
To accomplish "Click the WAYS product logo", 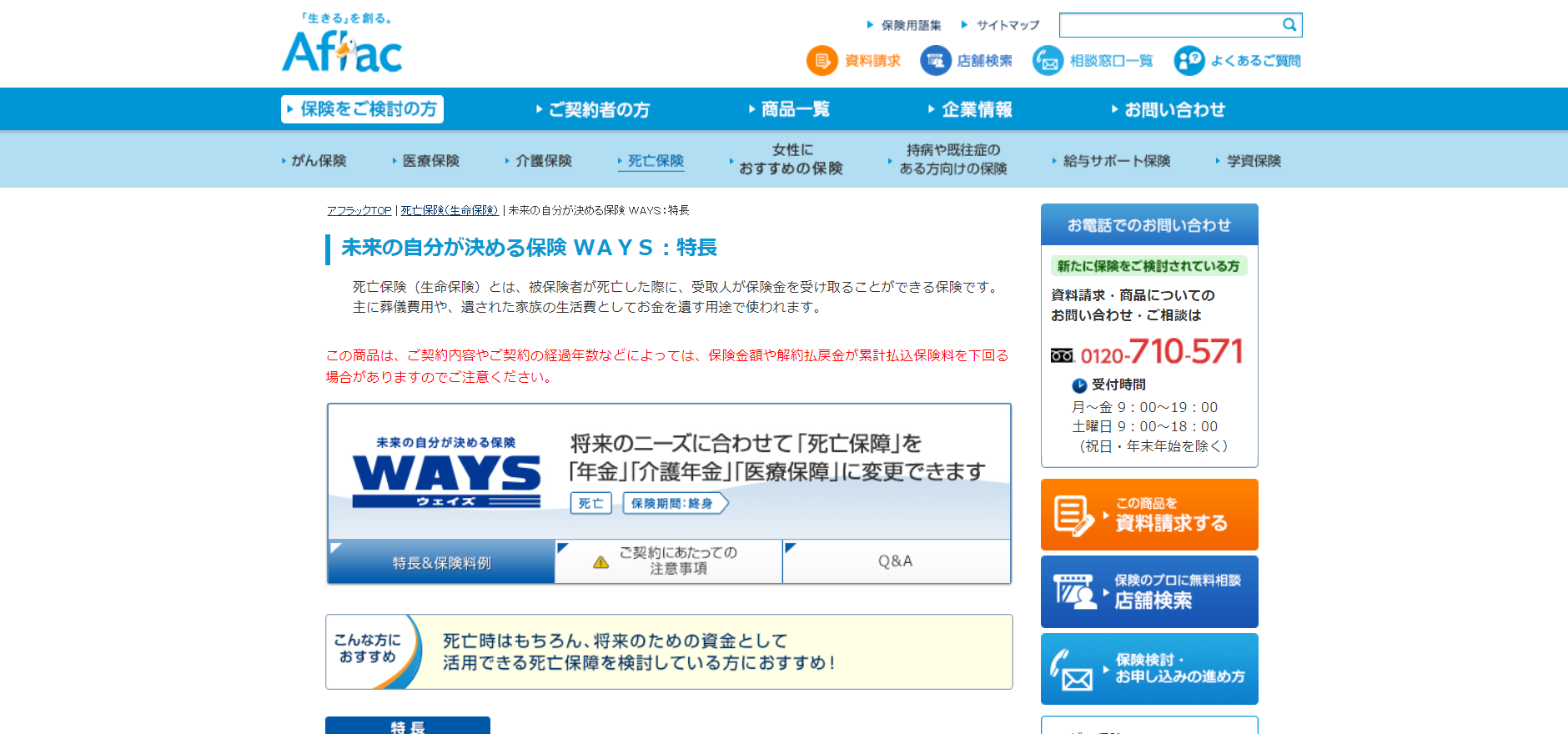I will click(x=446, y=472).
